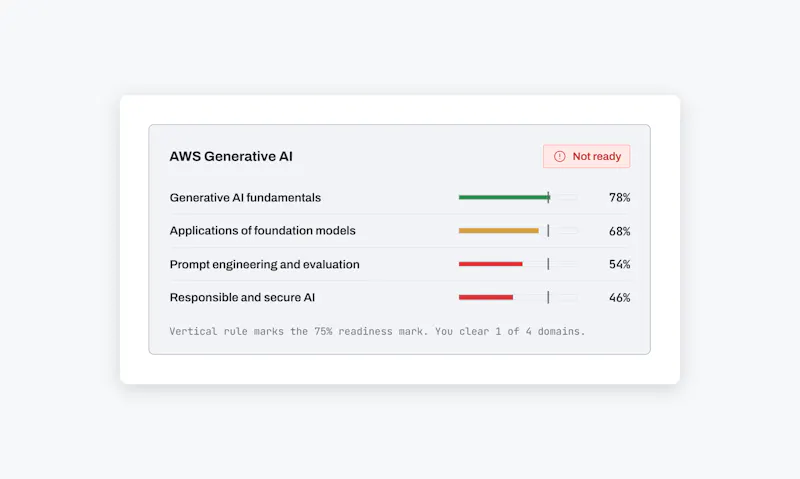Click the alert icon in Not ready badge
The image size is (800, 479).
point(560,157)
